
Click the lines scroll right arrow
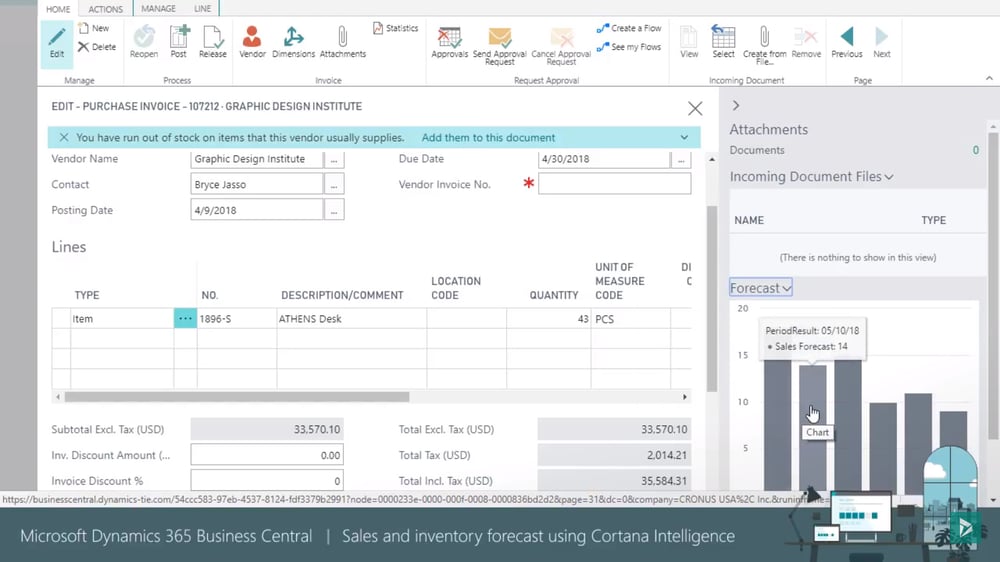click(684, 397)
